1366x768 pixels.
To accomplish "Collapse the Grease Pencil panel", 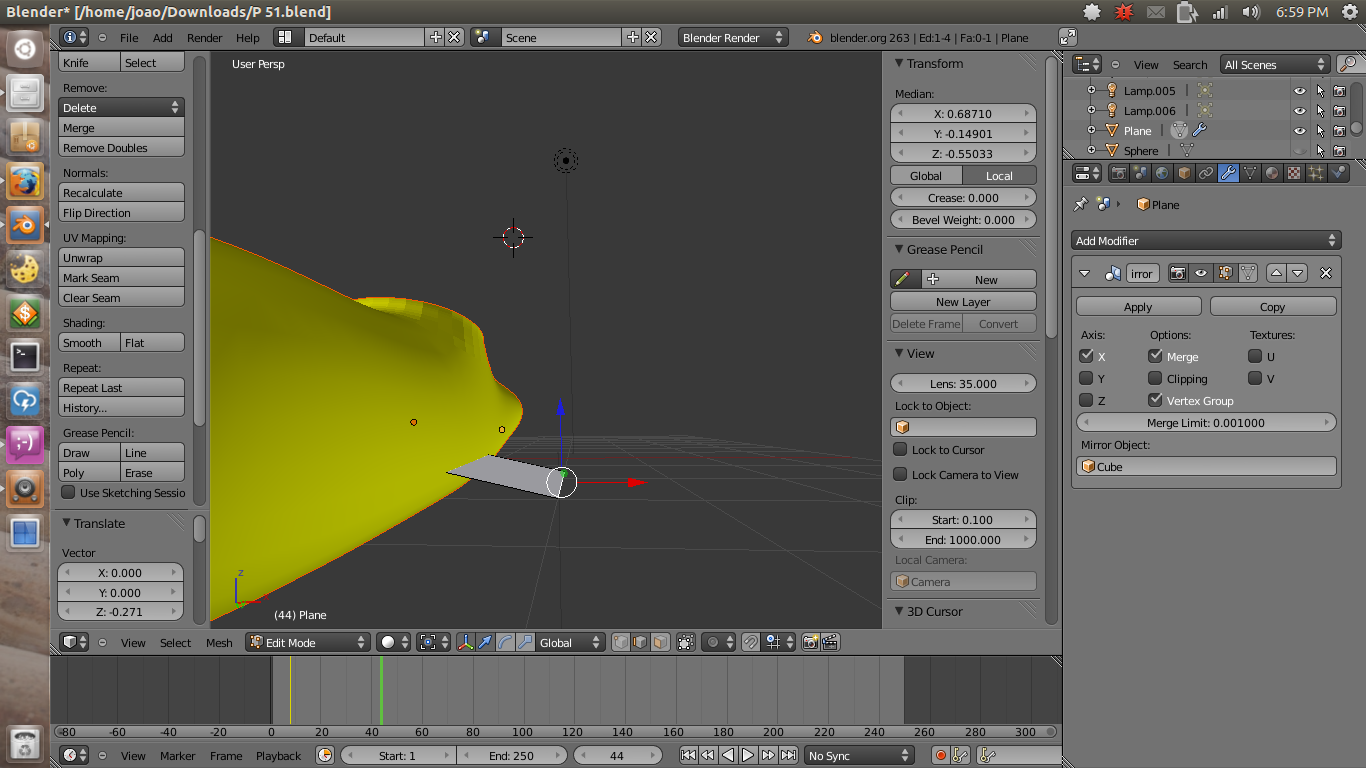I will pyautogui.click(x=898, y=249).
